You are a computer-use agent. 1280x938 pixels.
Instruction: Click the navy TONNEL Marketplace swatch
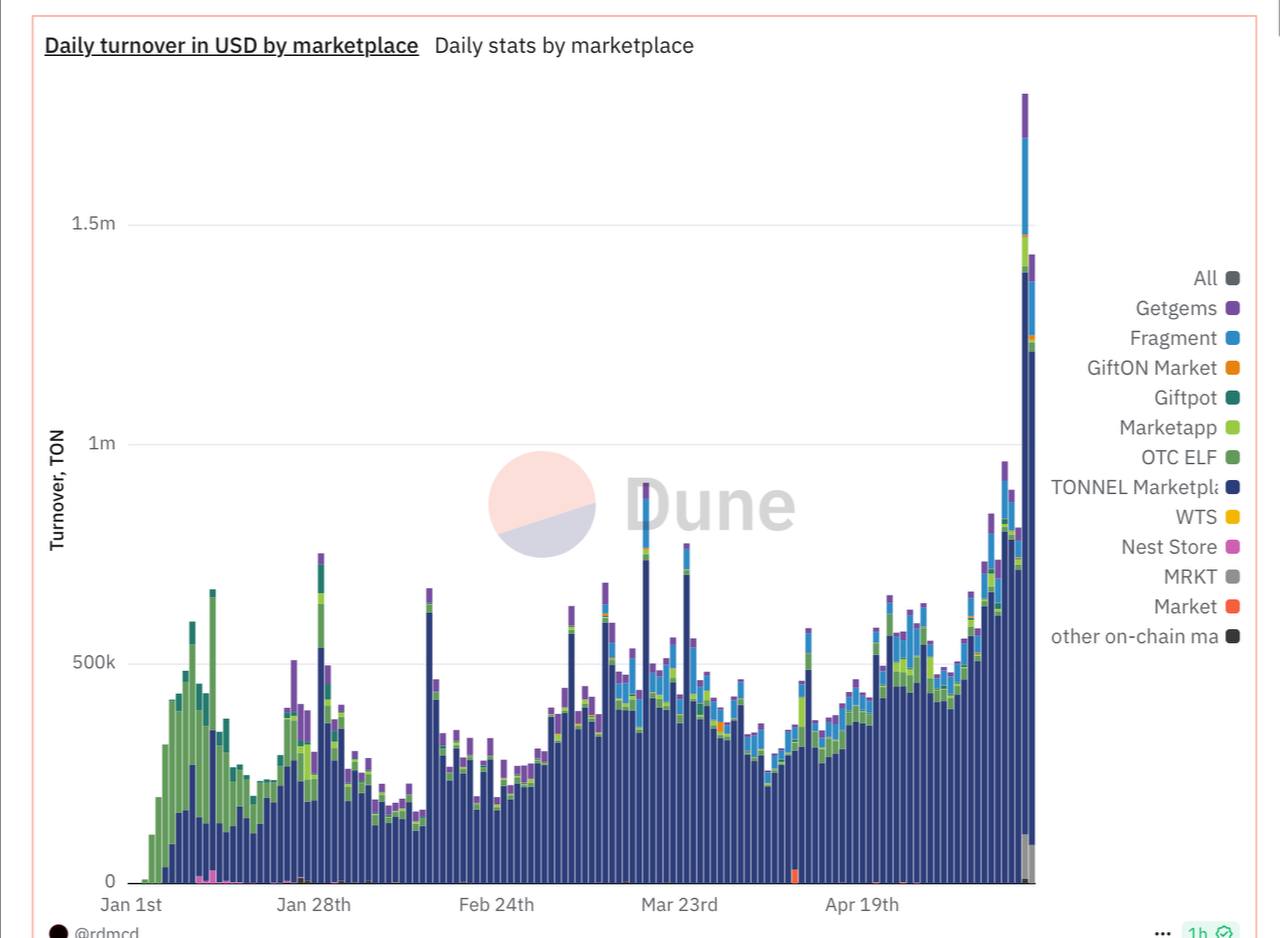click(x=1233, y=488)
